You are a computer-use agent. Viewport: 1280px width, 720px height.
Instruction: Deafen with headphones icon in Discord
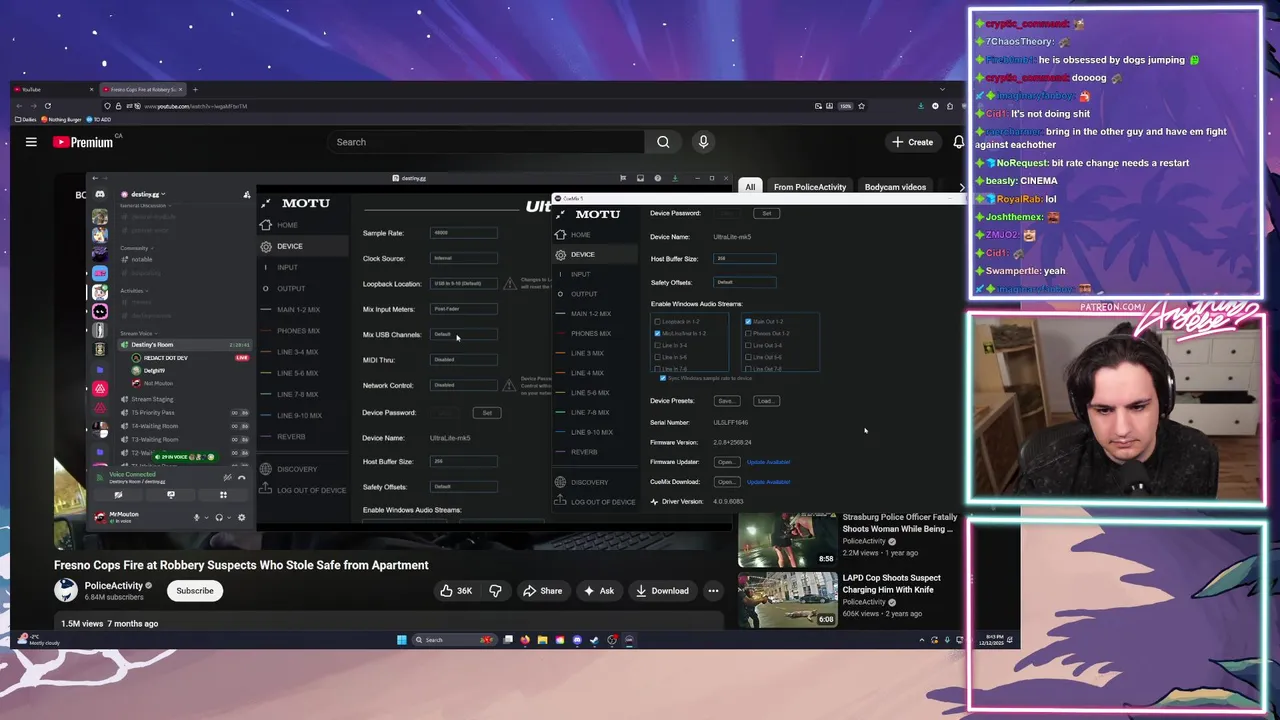(219, 517)
